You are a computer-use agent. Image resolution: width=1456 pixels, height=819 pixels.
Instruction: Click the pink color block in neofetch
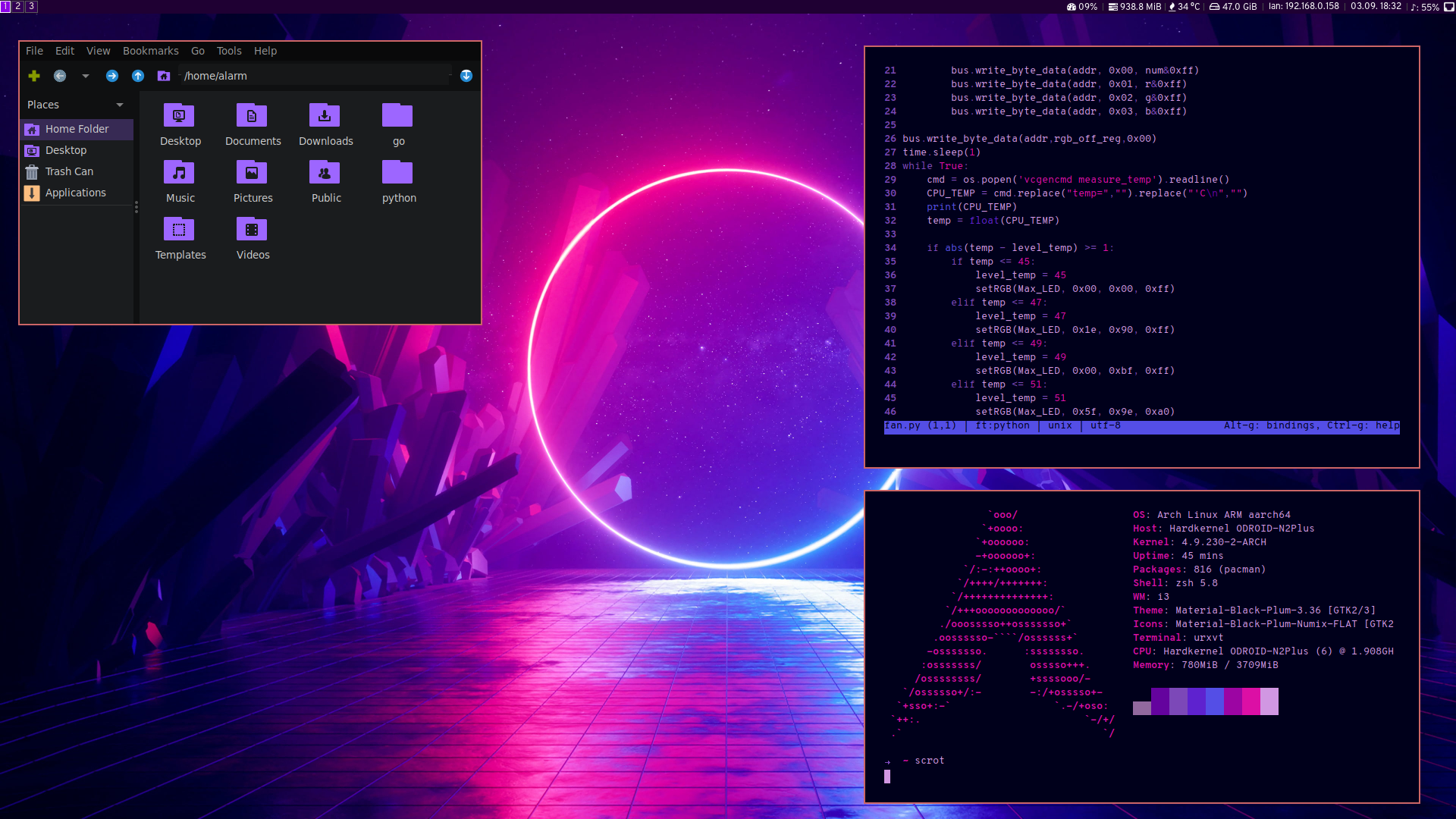[x=1250, y=701]
